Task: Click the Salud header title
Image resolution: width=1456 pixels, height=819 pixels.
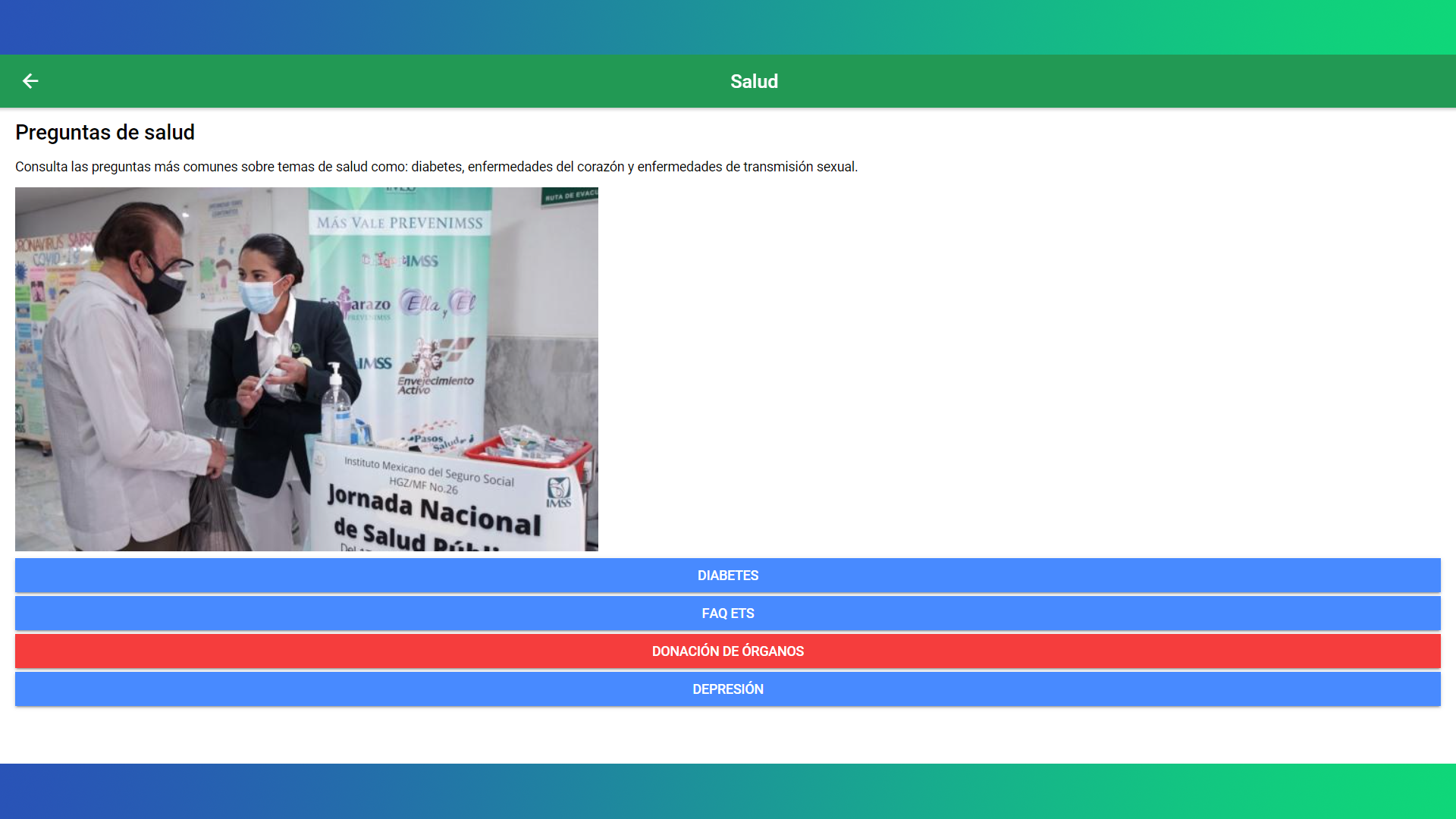Action: (754, 81)
